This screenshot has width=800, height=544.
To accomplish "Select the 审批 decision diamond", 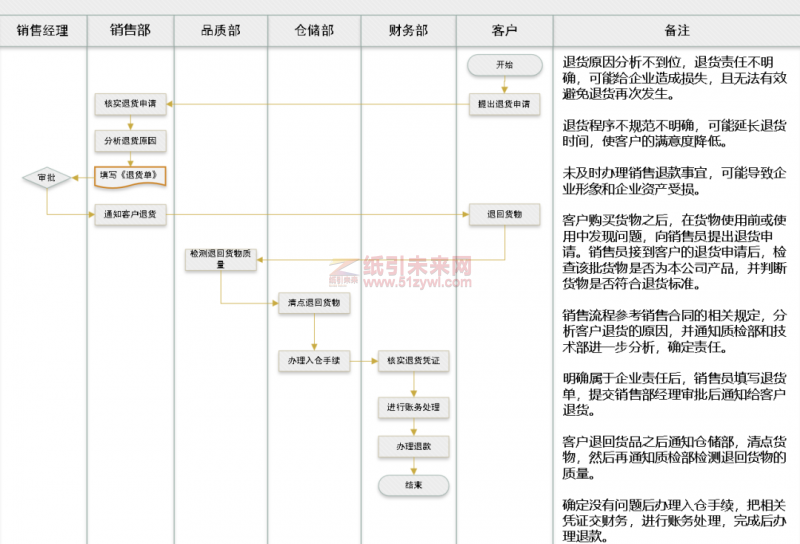I will (46, 178).
